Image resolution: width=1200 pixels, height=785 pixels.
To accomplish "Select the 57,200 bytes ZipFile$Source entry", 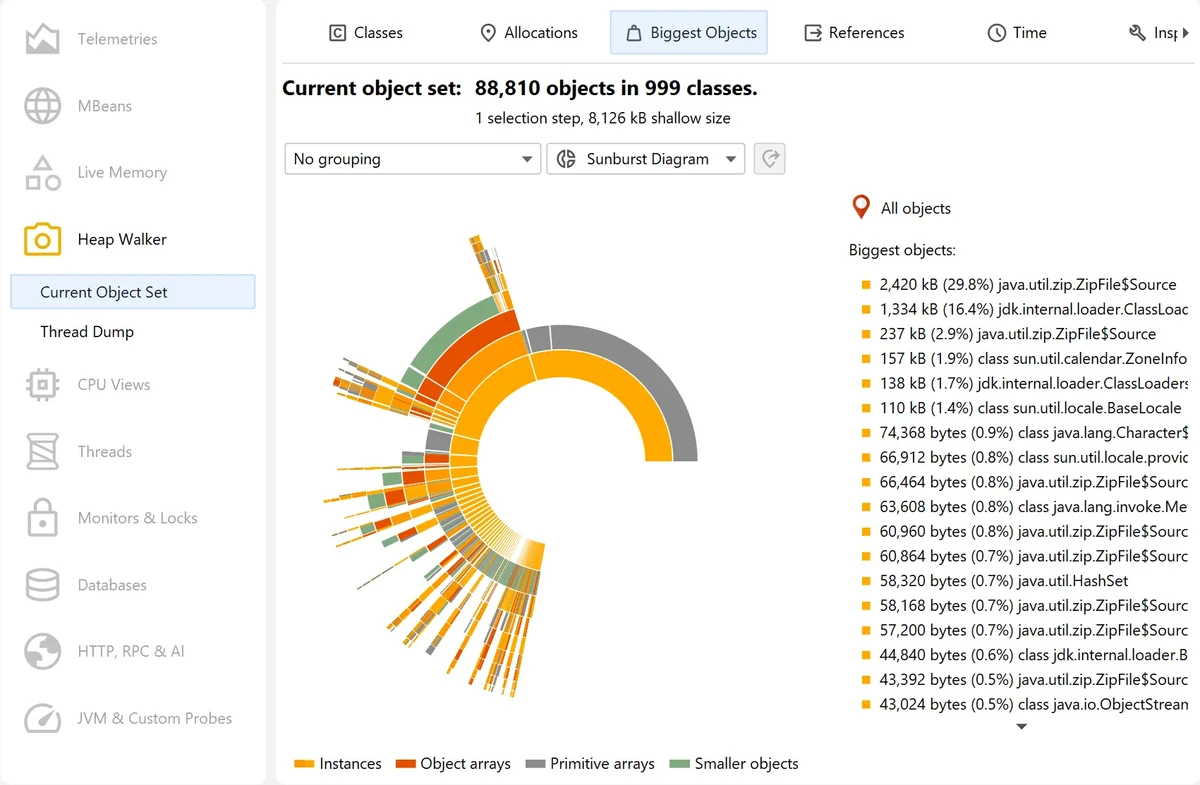I will click(x=1024, y=630).
